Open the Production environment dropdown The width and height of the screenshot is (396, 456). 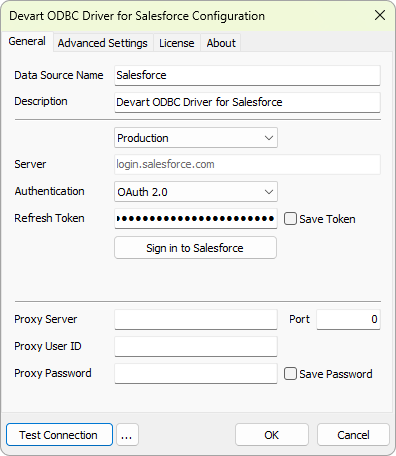click(x=196, y=138)
